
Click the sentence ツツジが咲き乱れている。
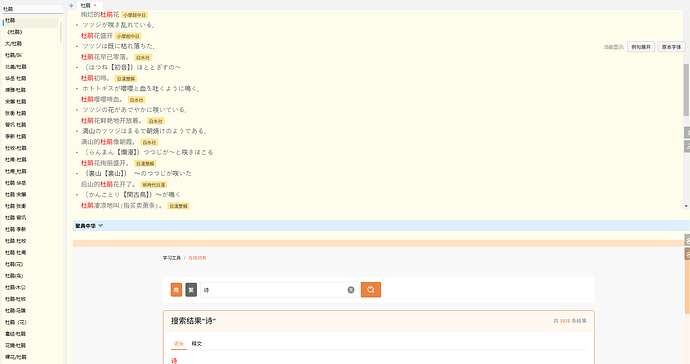tap(119, 25)
